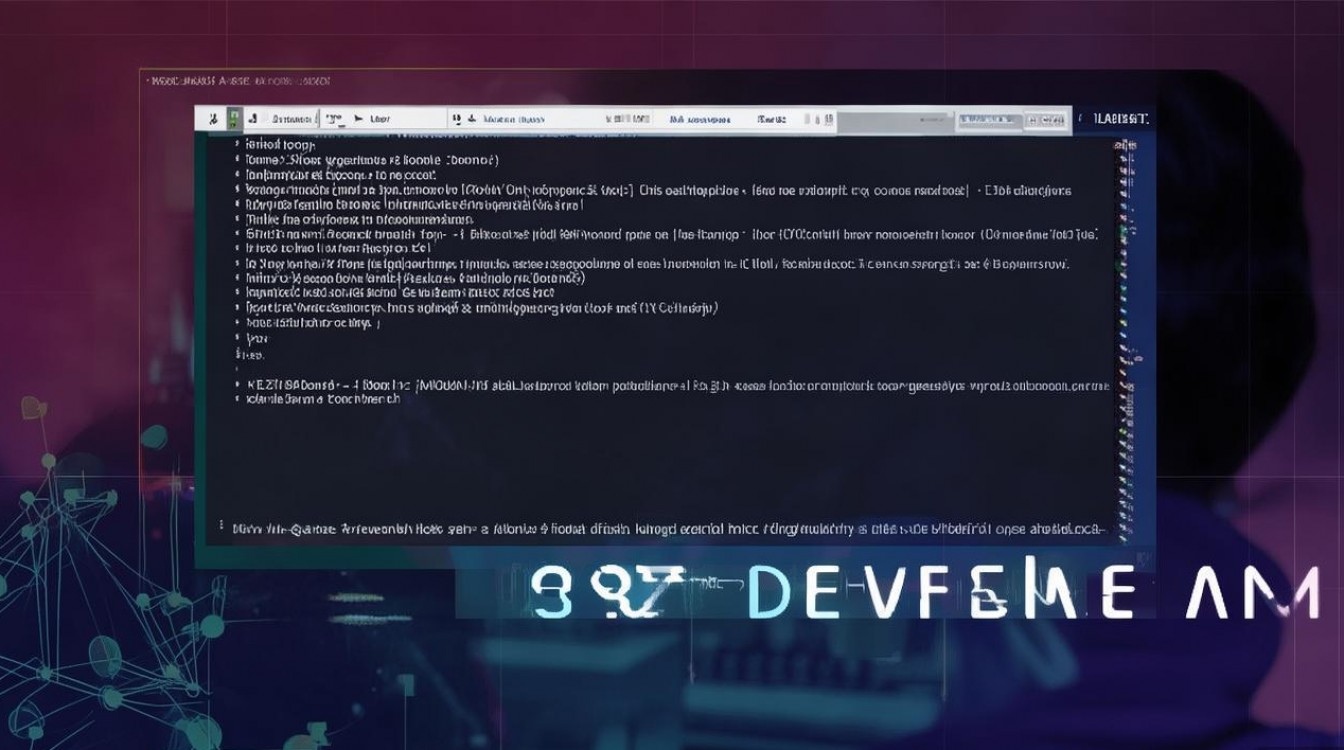
Task: Click the last dark text label in toolbar
Action: [771, 119]
